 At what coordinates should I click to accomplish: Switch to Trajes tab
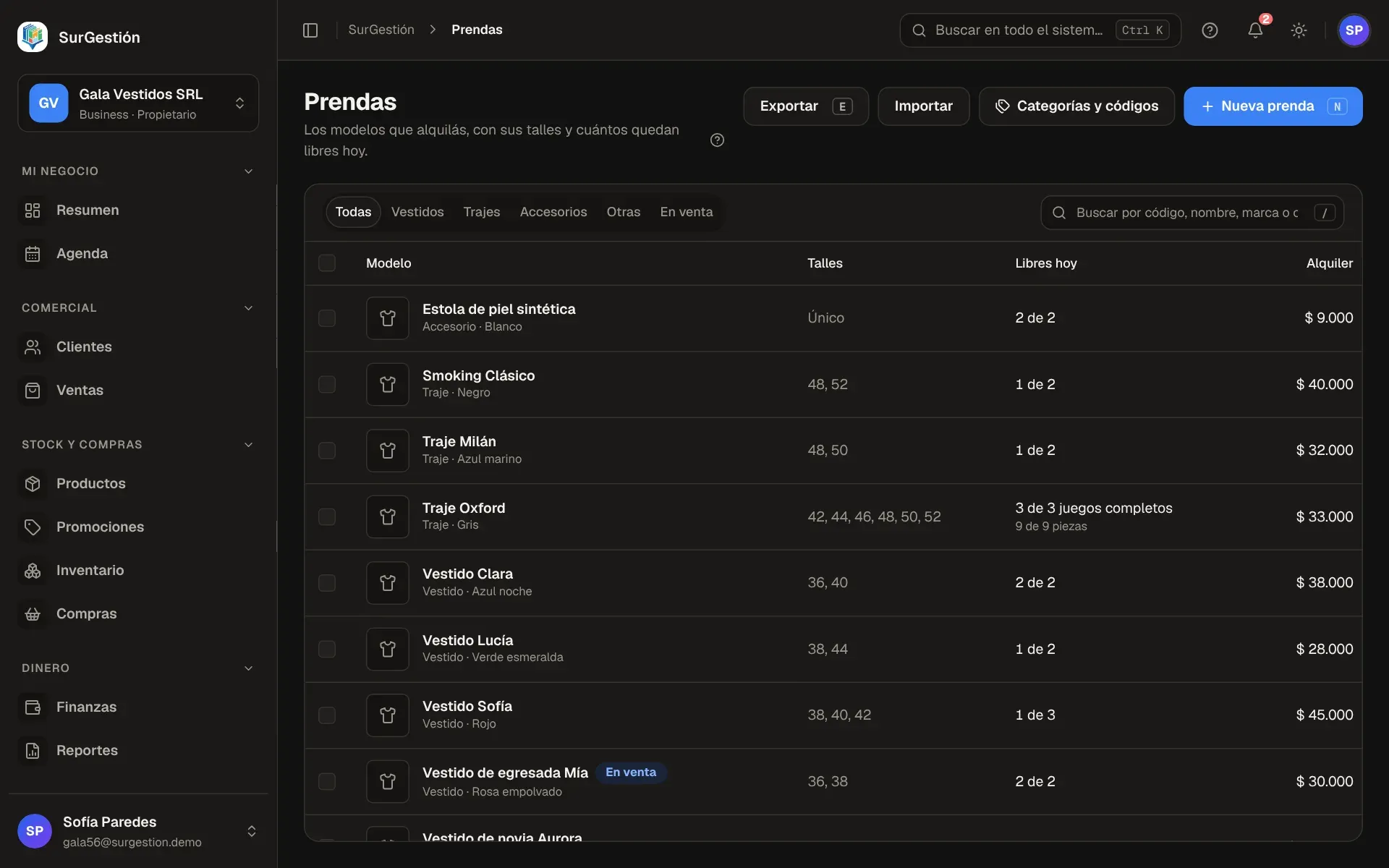tap(482, 212)
